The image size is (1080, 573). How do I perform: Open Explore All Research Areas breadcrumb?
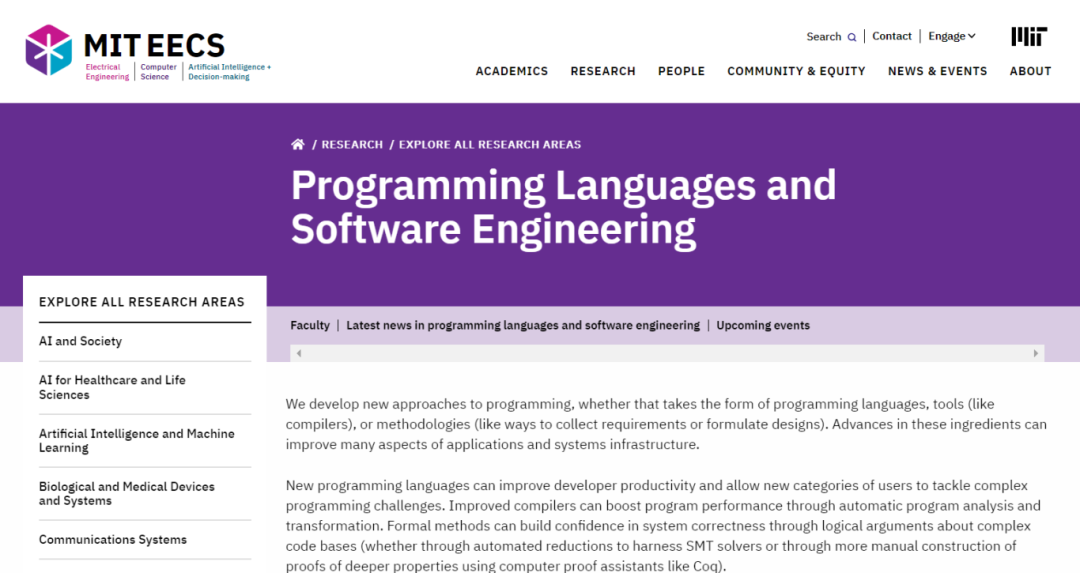[x=490, y=145]
